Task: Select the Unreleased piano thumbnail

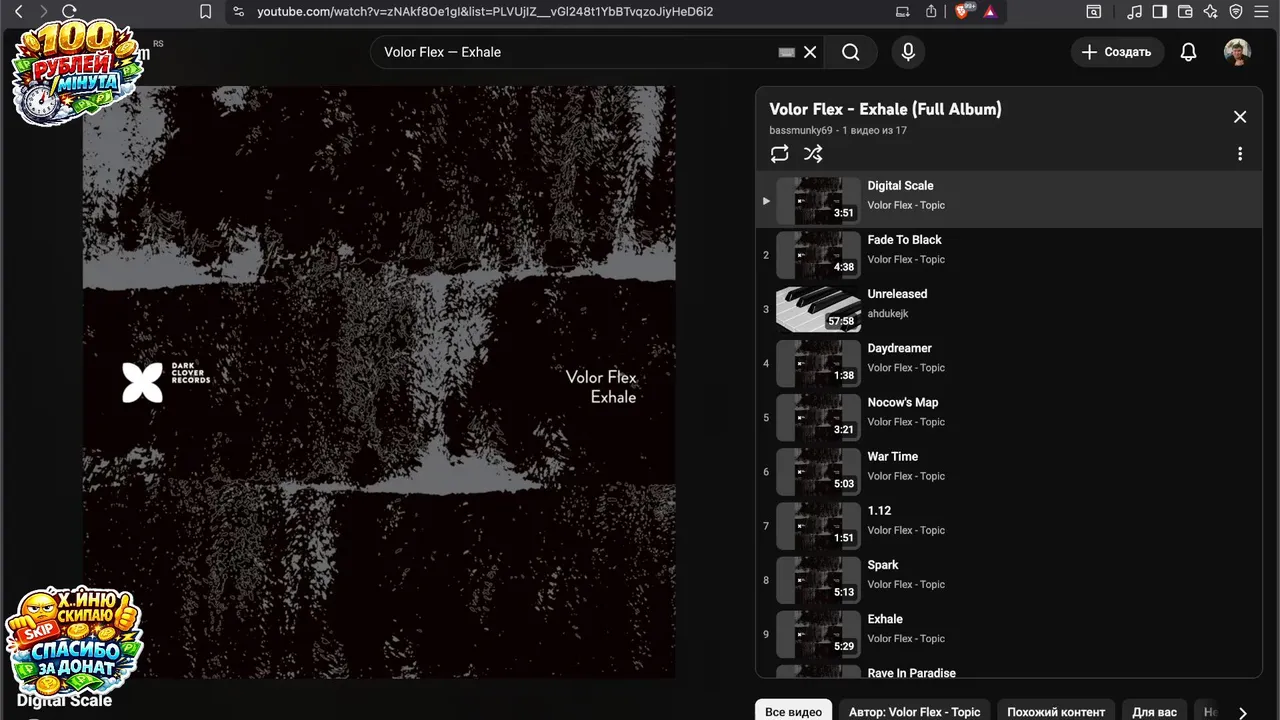Action: tap(818, 309)
